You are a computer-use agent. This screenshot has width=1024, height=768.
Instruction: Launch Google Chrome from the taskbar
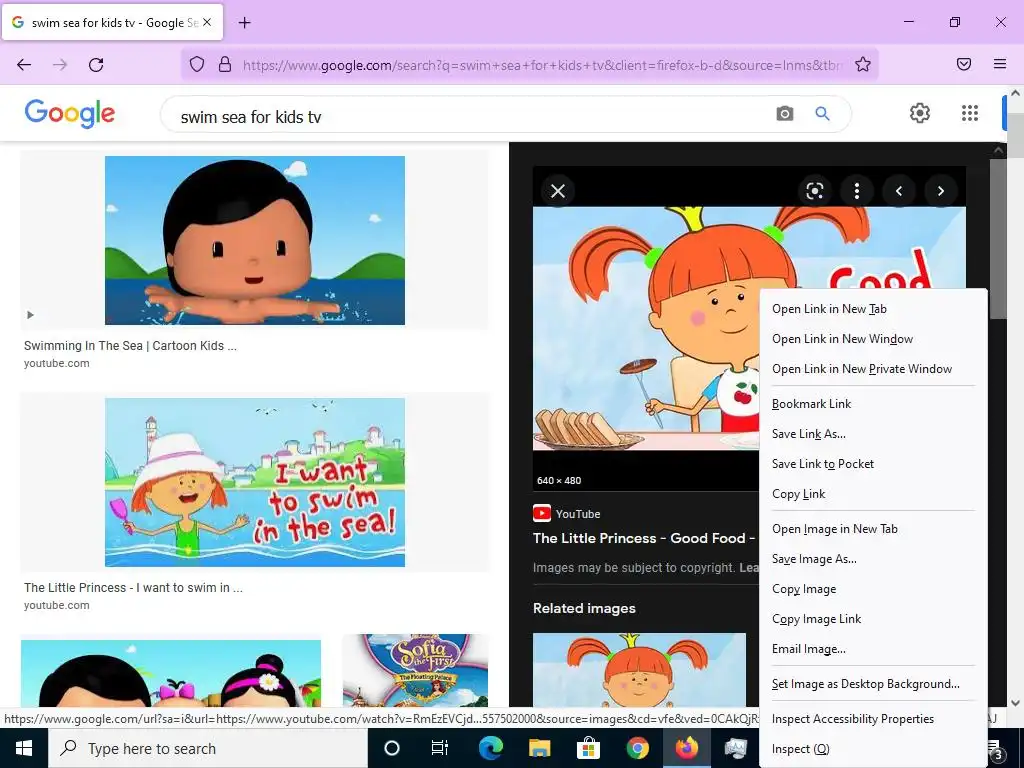[637, 748]
